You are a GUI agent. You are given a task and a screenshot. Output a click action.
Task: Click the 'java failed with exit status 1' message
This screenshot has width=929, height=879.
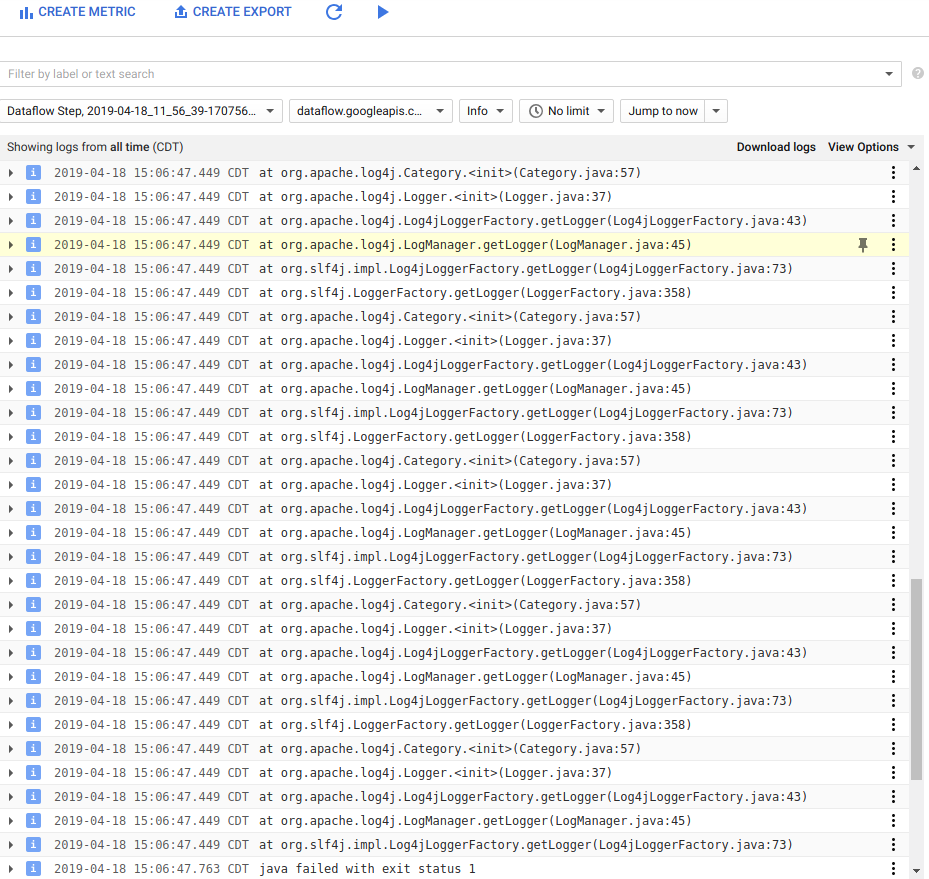367,869
